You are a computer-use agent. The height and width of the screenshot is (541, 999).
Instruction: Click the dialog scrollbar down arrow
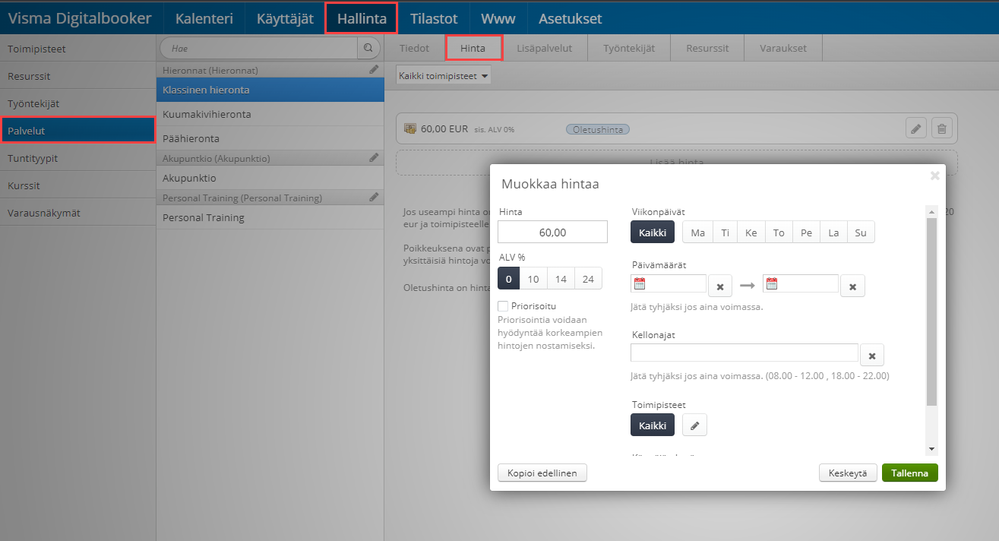(x=931, y=449)
